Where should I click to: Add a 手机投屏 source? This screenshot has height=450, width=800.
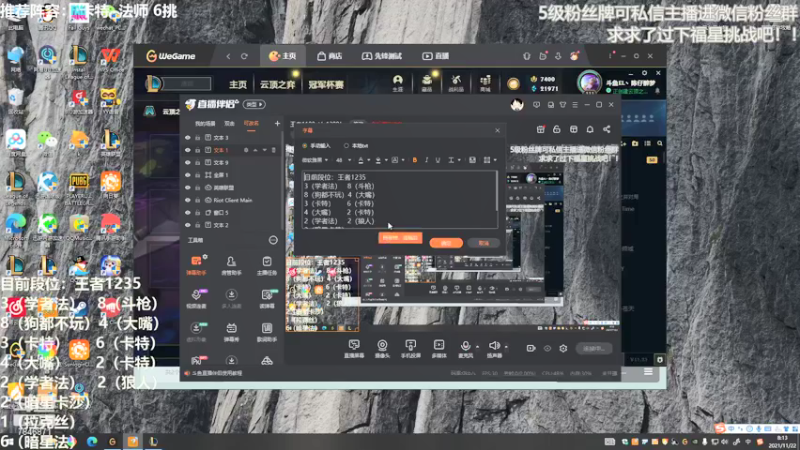[410, 348]
